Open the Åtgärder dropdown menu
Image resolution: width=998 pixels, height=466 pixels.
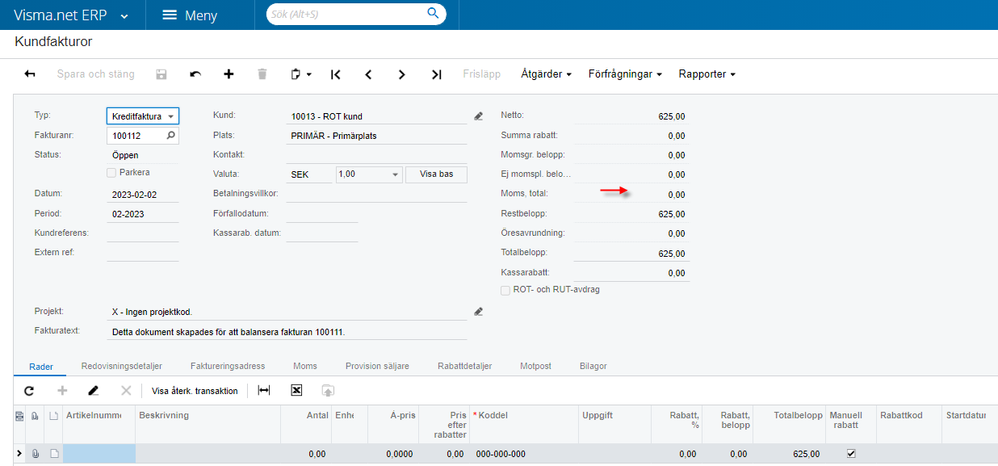tap(545, 74)
